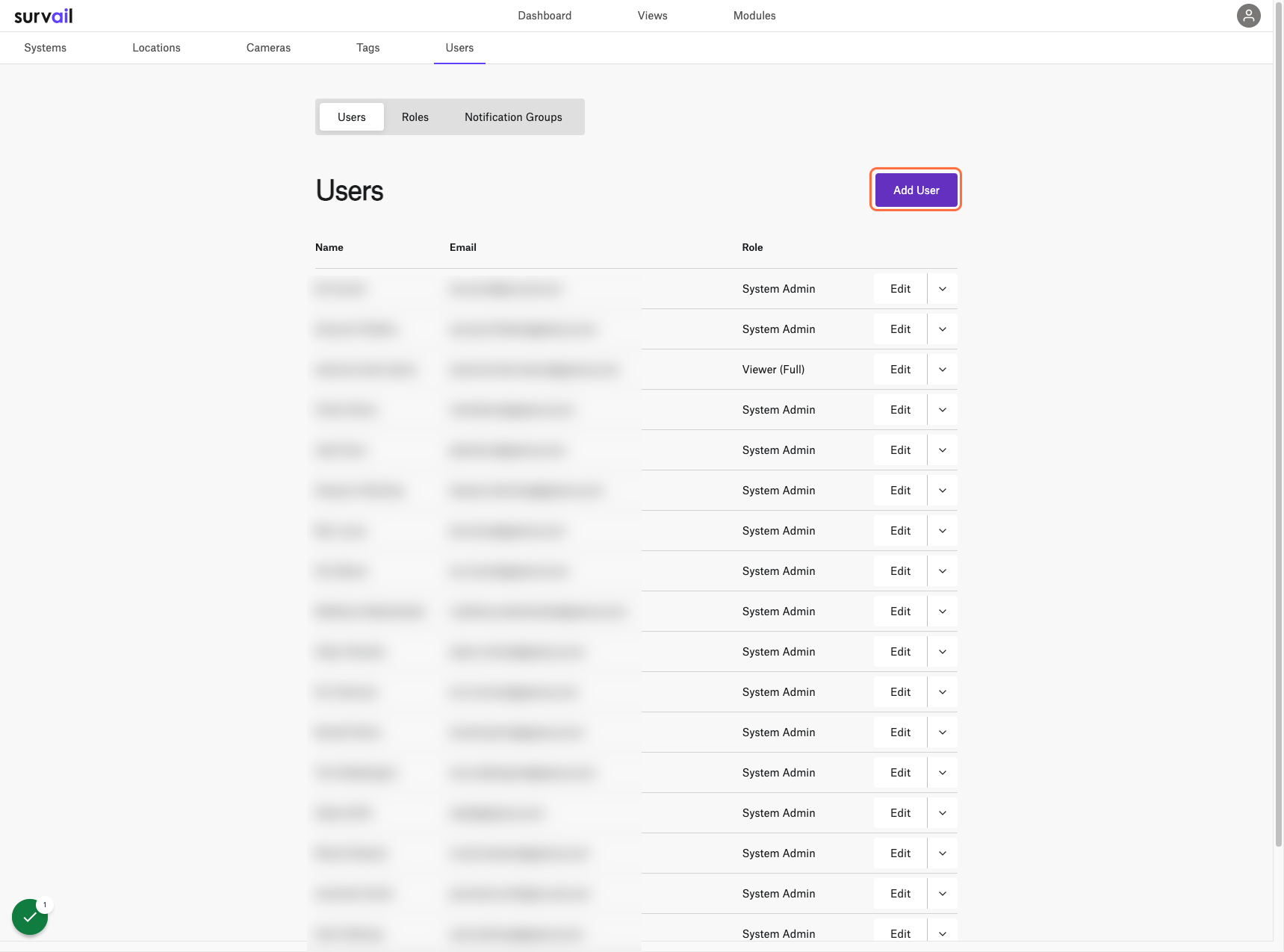Select the underlined Users tab in sub-navigation
The width and height of the screenshot is (1284, 952).
point(459,48)
